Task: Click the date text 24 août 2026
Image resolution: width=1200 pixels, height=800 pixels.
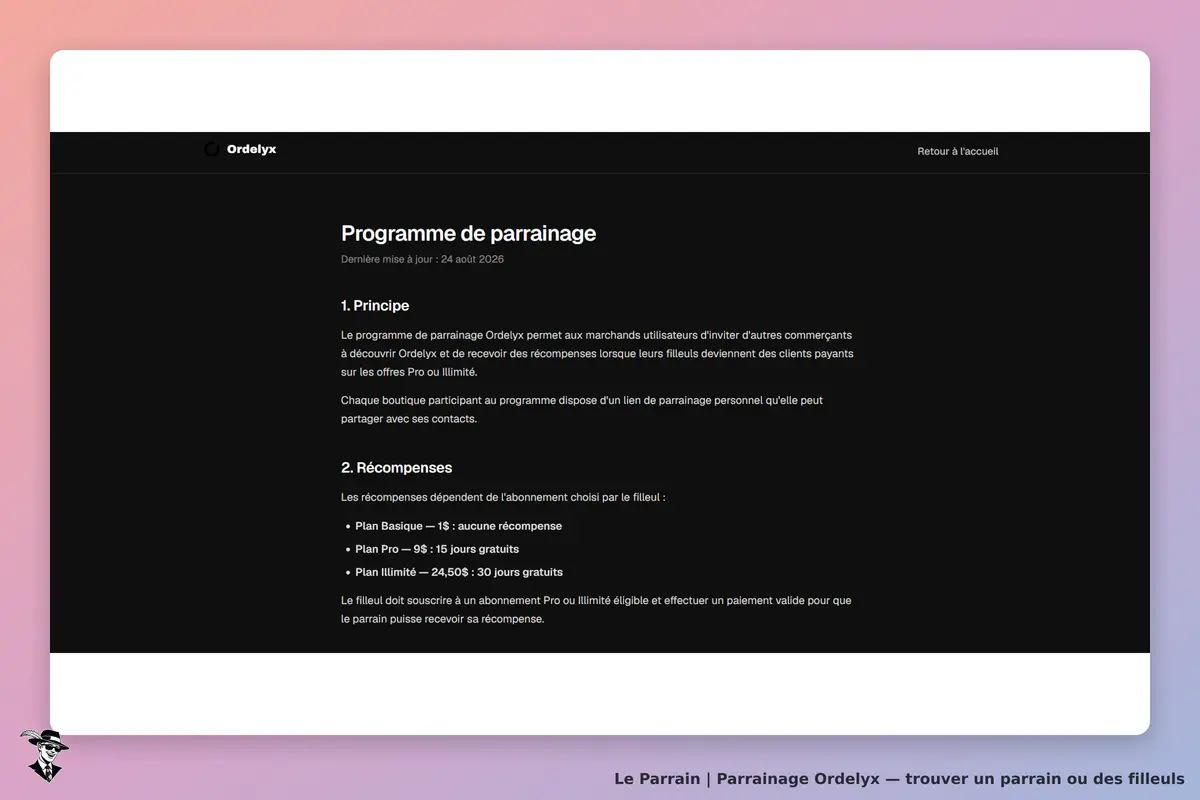Action: (472, 259)
